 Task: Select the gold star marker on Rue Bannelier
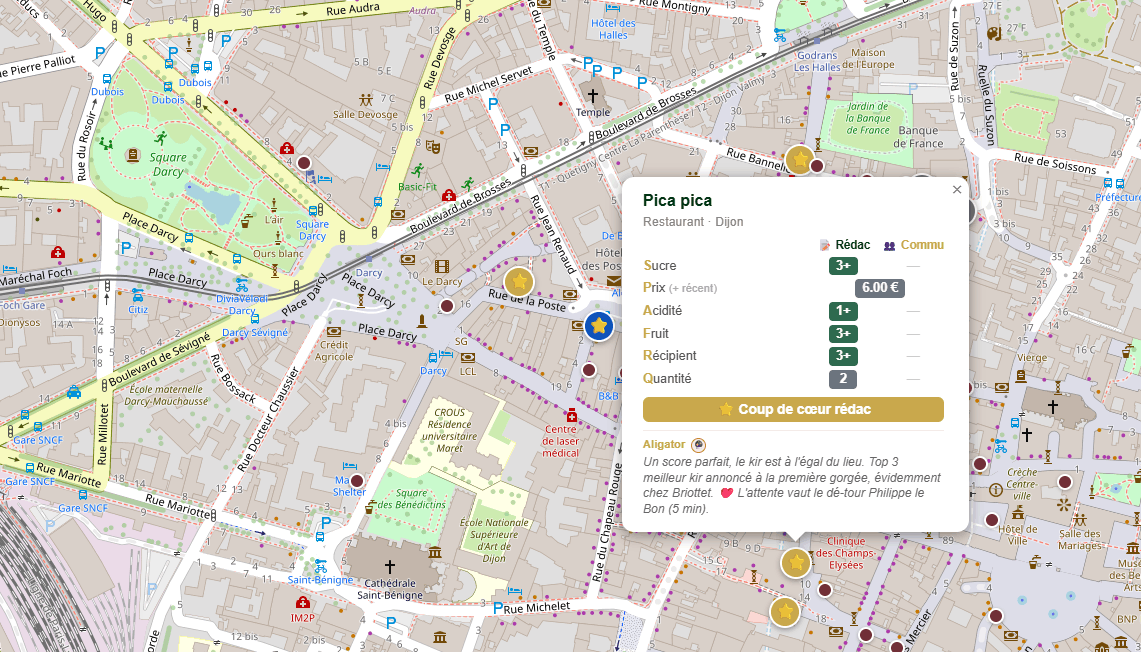pos(800,159)
